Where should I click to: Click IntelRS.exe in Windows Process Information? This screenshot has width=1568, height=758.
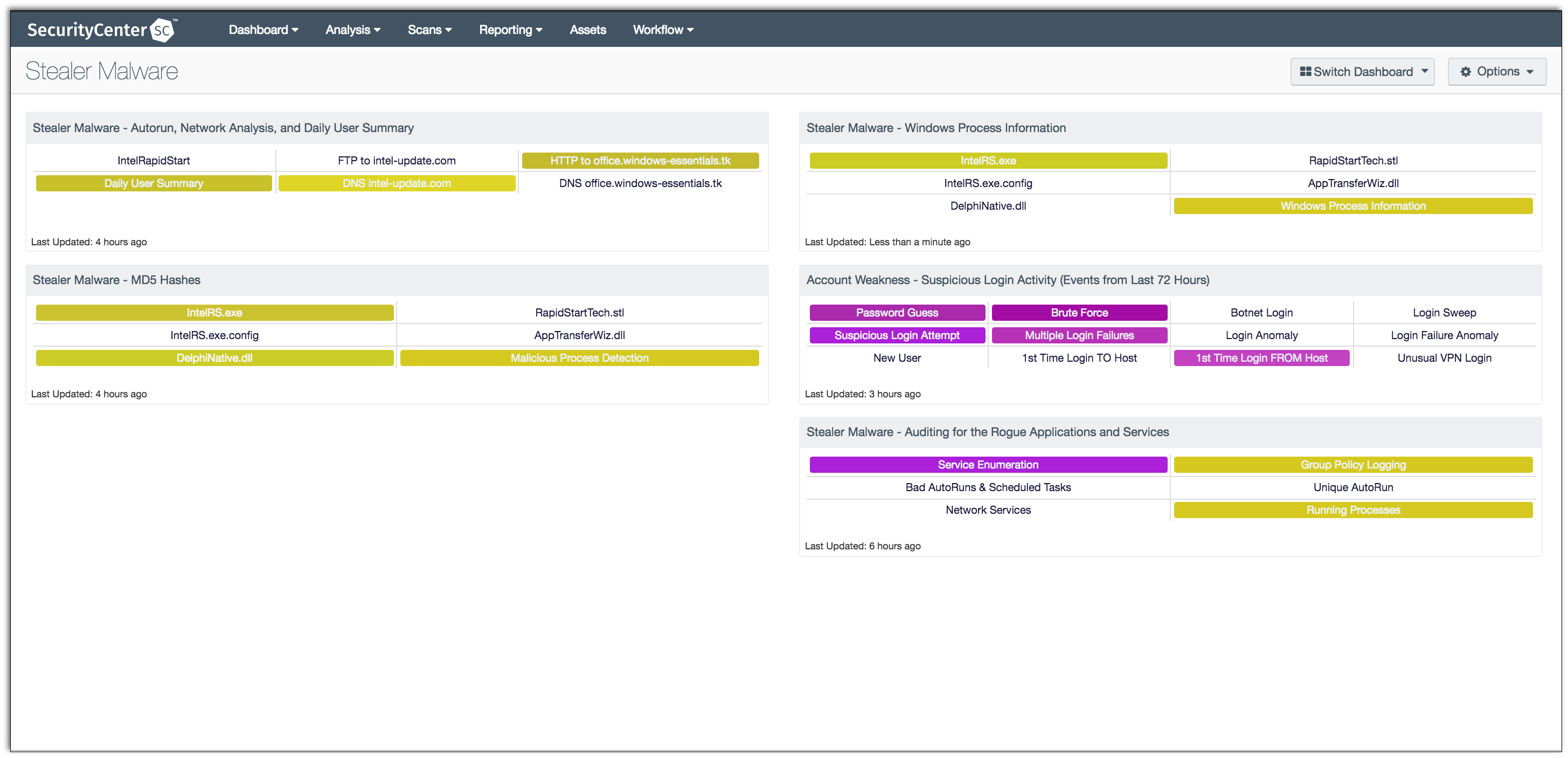click(988, 161)
